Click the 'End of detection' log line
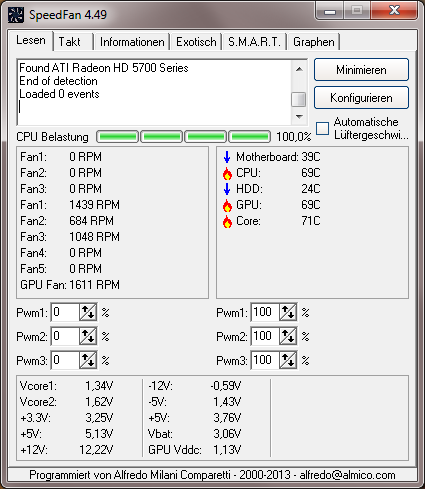Image resolution: width=425 pixels, height=489 pixels. (x=58, y=81)
